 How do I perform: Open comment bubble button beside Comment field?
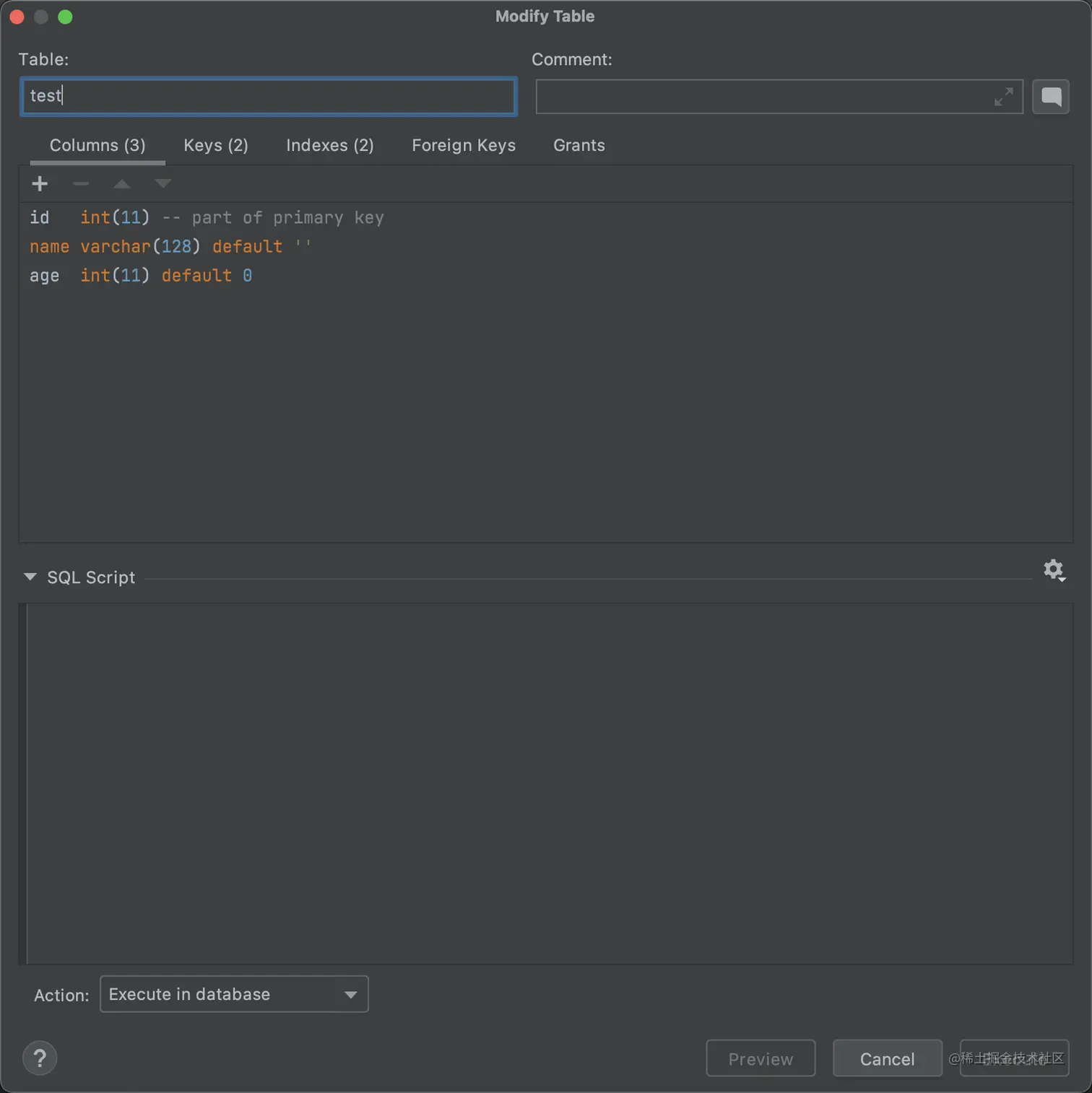pos(1051,97)
